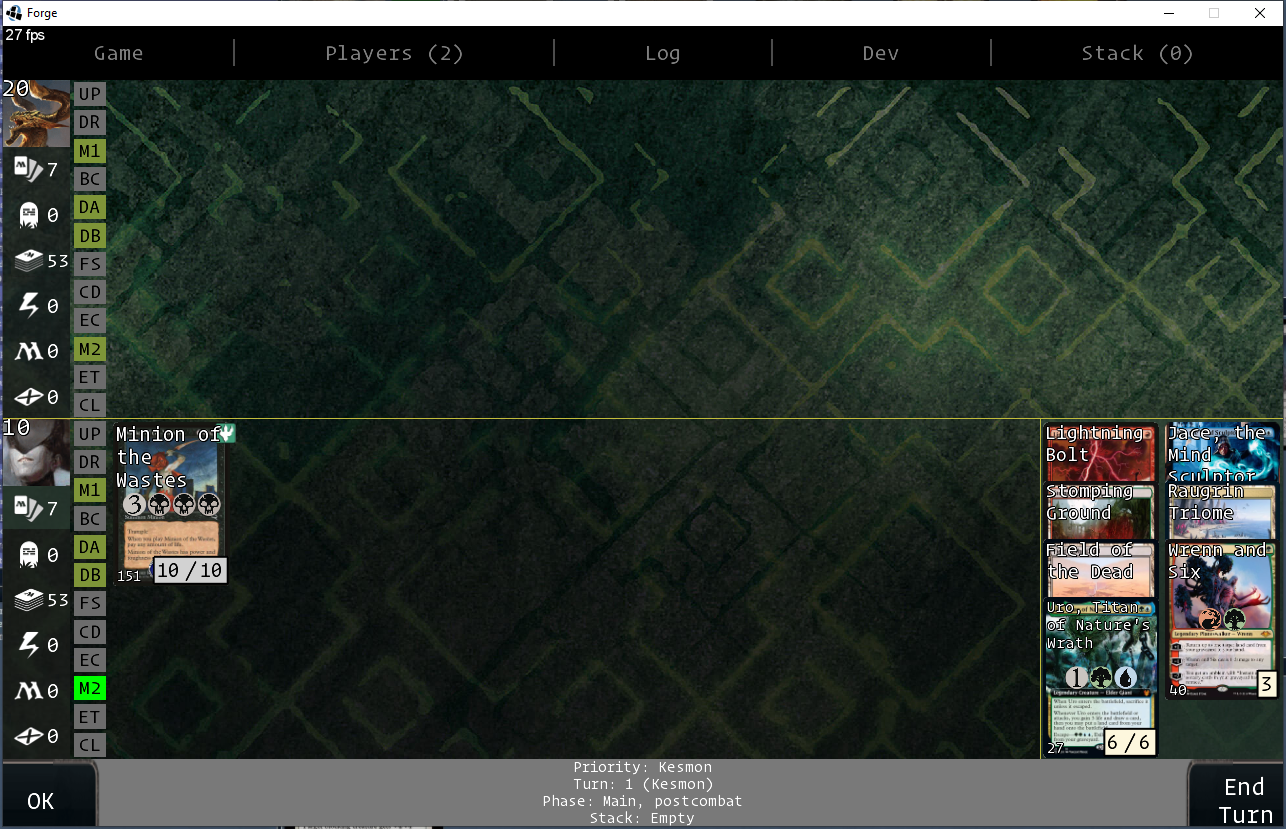Toggle opponent's FS phase stop
Image resolution: width=1286 pixels, height=829 pixels.
(90, 264)
